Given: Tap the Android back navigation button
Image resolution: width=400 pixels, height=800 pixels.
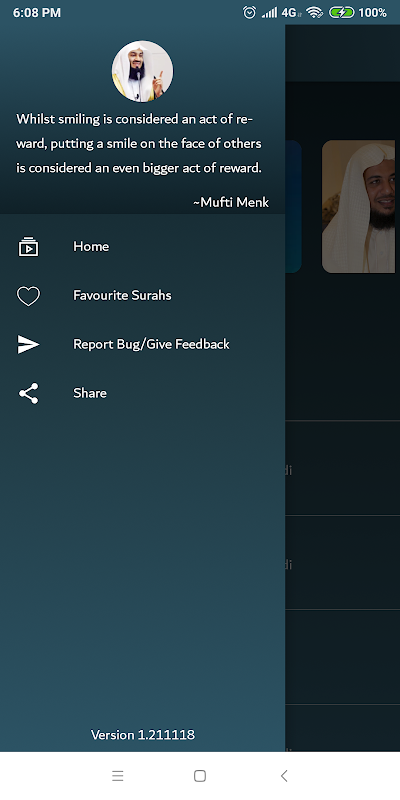Looking at the screenshot, I should pos(284,776).
